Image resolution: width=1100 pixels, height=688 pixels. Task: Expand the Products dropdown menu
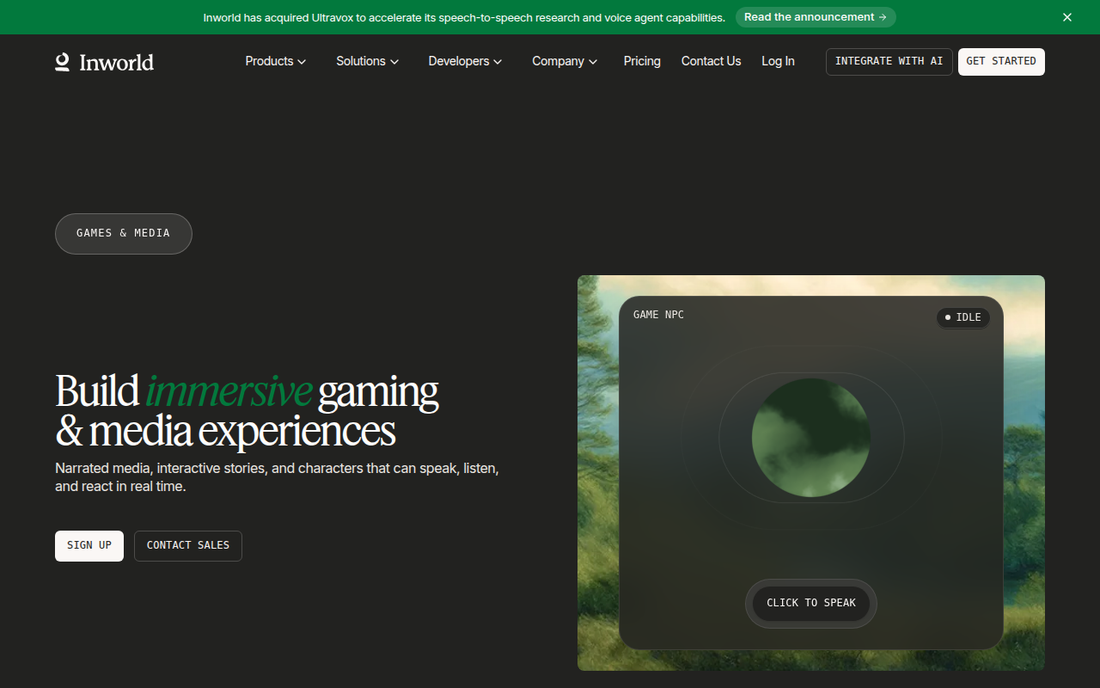coord(275,62)
